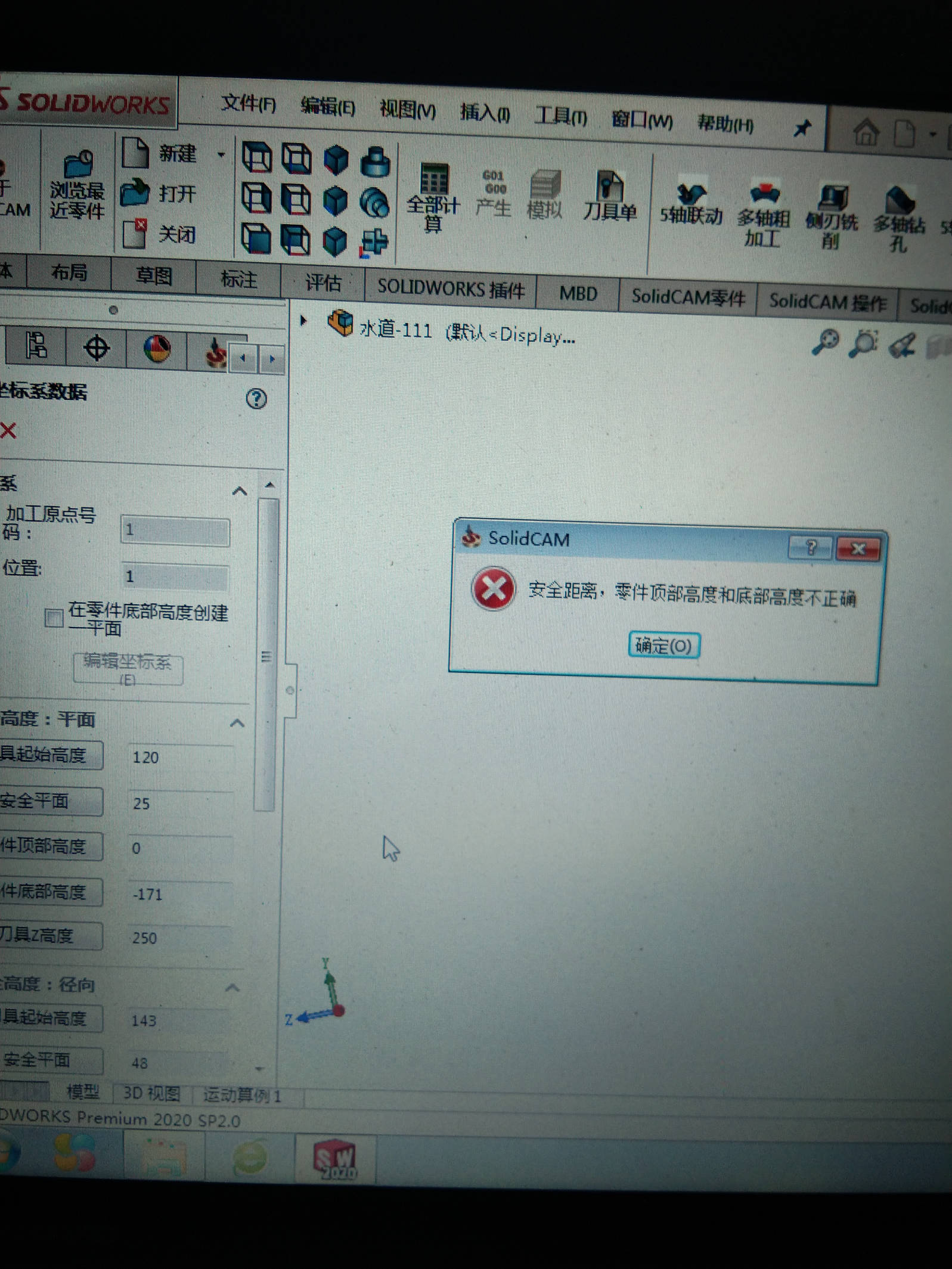This screenshot has height=1269, width=952.
Task: Switch to the SolidCAM零件 tab
Action: click(x=688, y=296)
